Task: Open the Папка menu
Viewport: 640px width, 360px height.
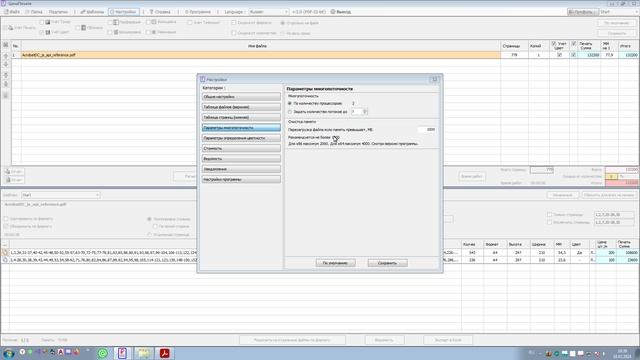Action: 34,12
